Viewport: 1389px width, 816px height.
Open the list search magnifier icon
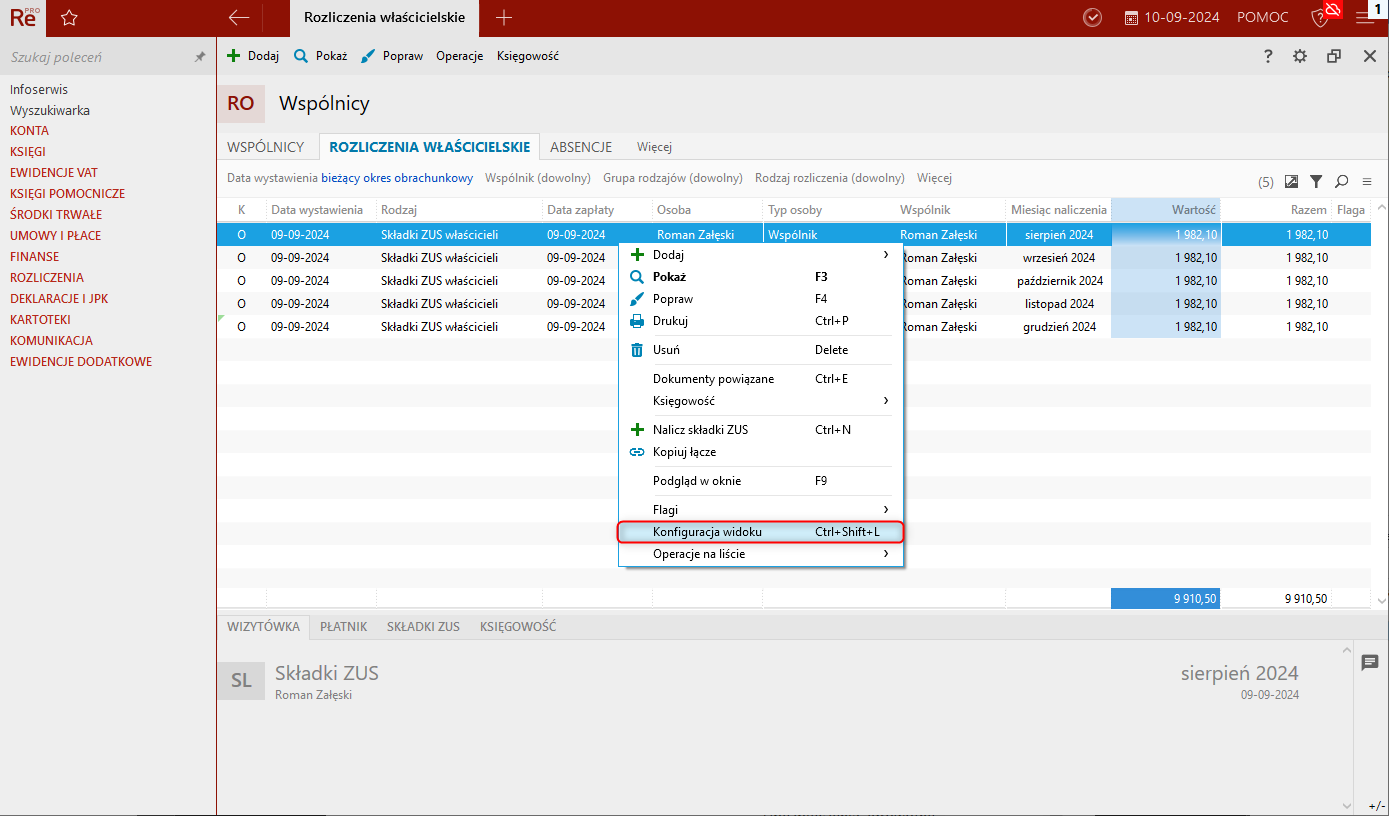click(1341, 182)
